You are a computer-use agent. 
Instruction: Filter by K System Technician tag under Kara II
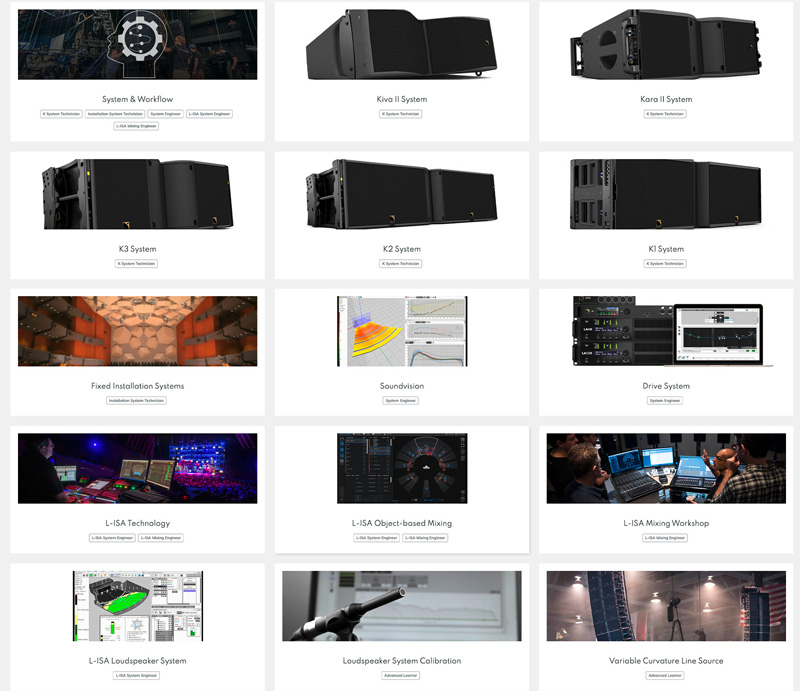point(665,114)
